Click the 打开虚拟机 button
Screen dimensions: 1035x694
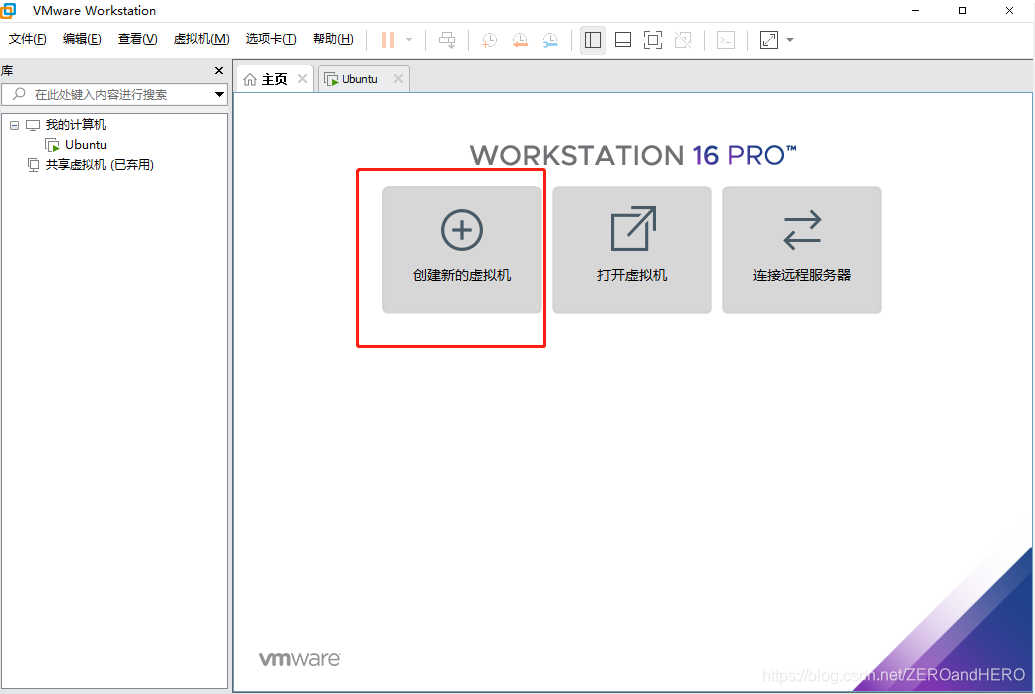[632, 250]
